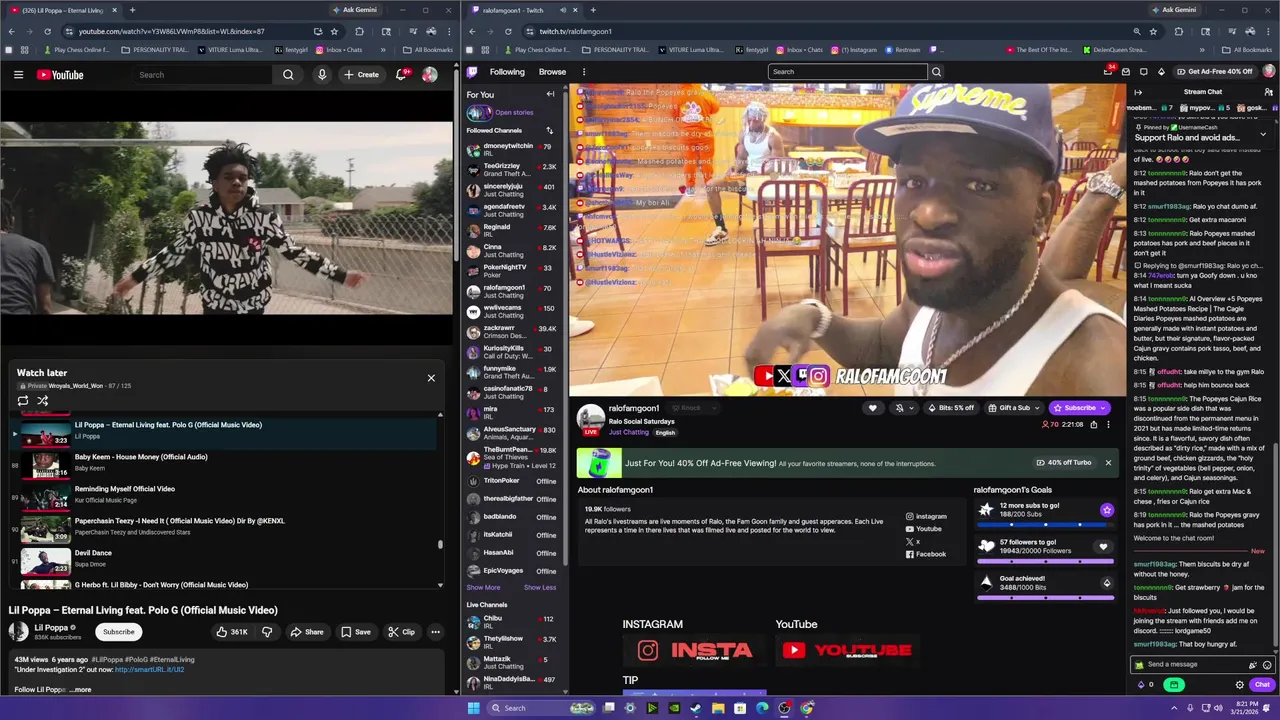Viewport: 1280px width, 720px height.
Task: Open Twitch inbox notifications icon
Action: click(x=1126, y=72)
